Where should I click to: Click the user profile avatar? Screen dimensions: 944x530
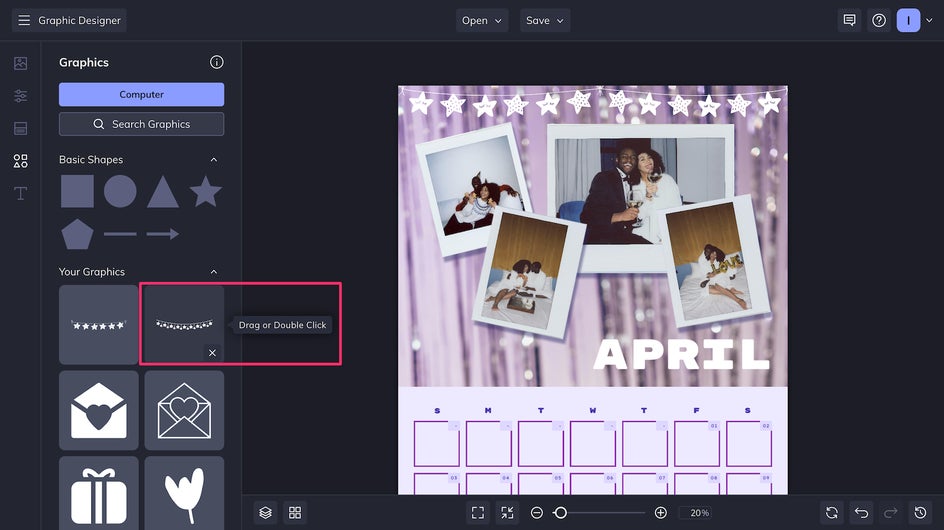908,20
